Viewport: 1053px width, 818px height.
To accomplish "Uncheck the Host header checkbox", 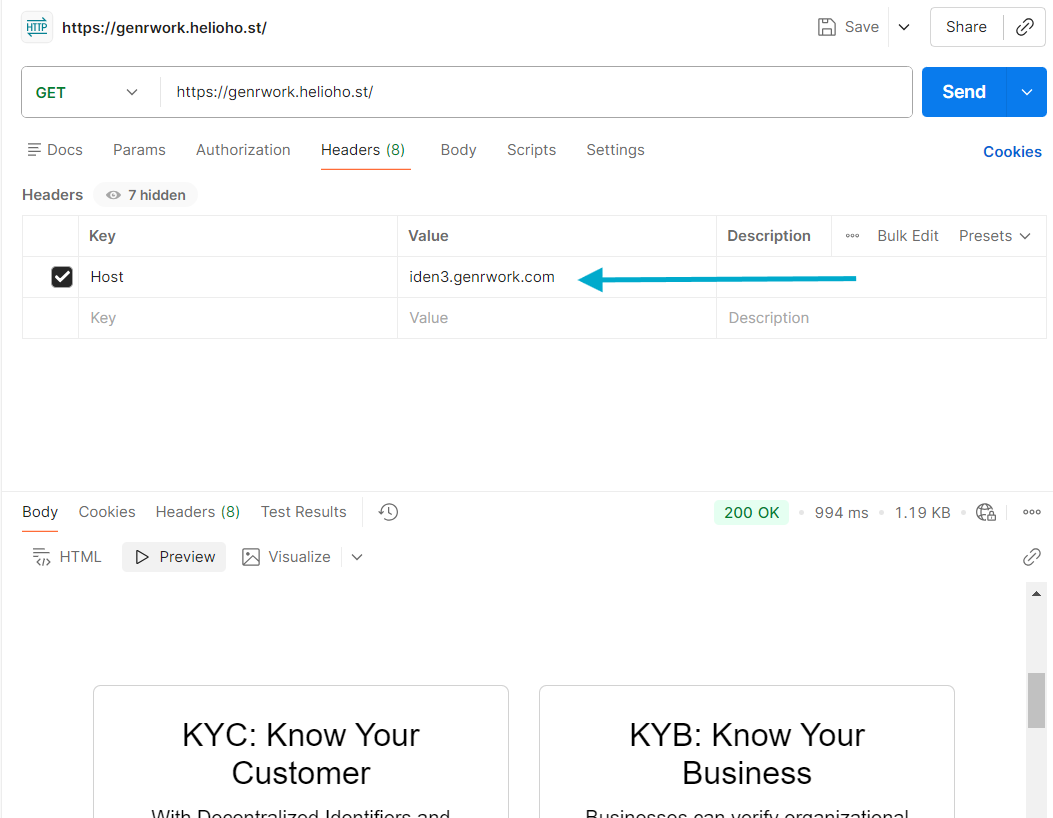I will 62,277.
